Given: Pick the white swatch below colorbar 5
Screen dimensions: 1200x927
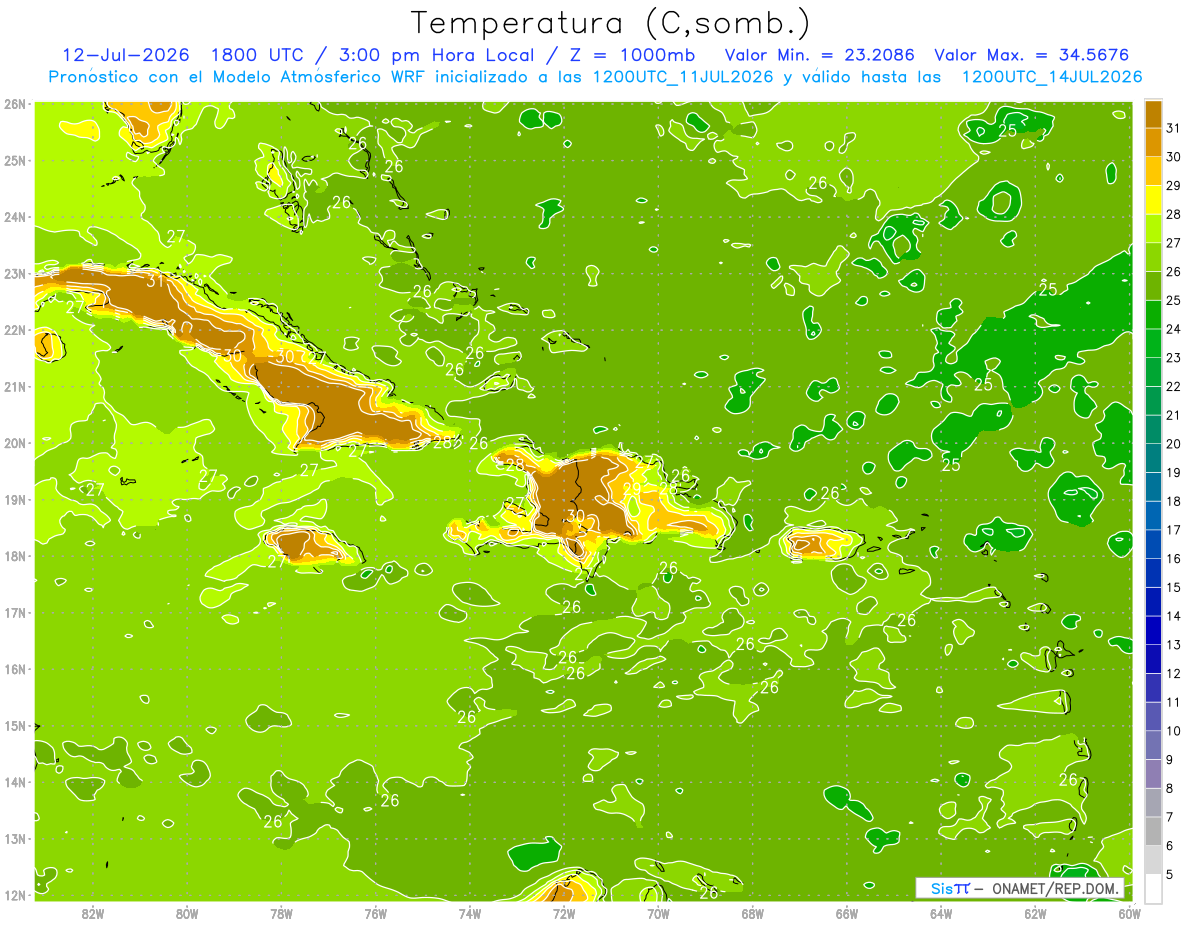Looking at the screenshot, I should [x=1153, y=888].
